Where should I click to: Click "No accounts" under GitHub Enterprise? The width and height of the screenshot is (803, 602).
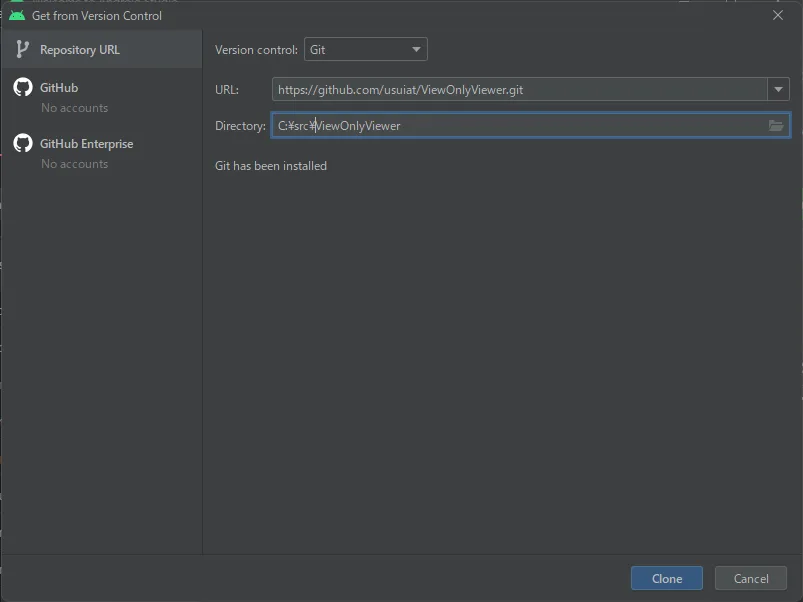74,164
